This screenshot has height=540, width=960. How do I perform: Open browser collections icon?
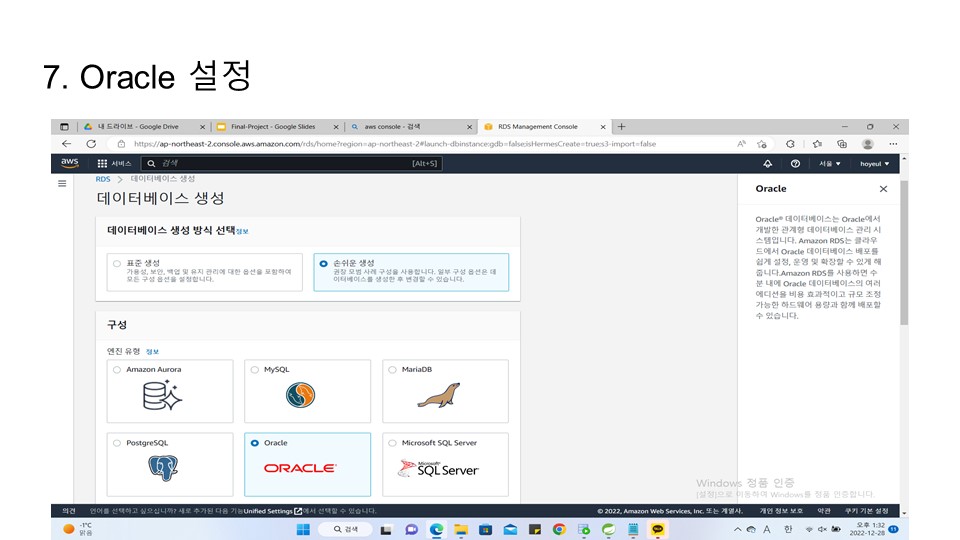point(842,144)
